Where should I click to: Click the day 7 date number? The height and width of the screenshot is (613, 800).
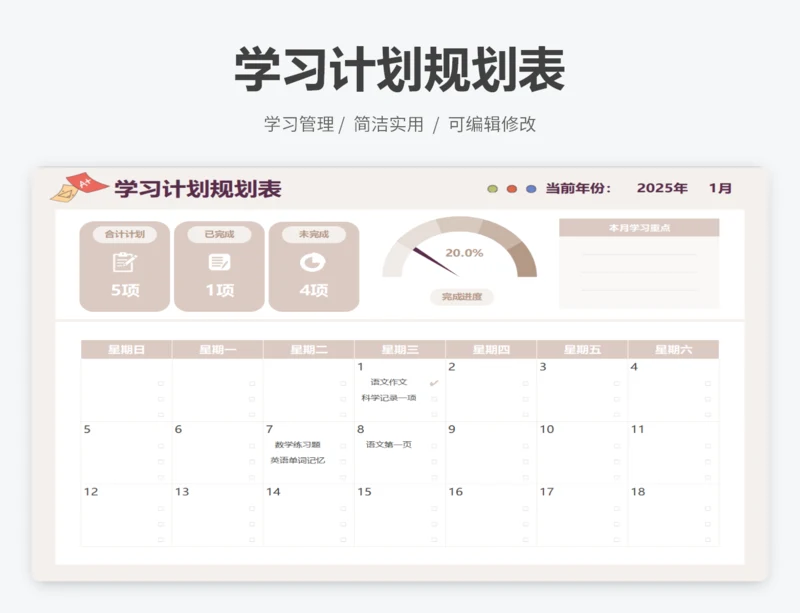269,429
